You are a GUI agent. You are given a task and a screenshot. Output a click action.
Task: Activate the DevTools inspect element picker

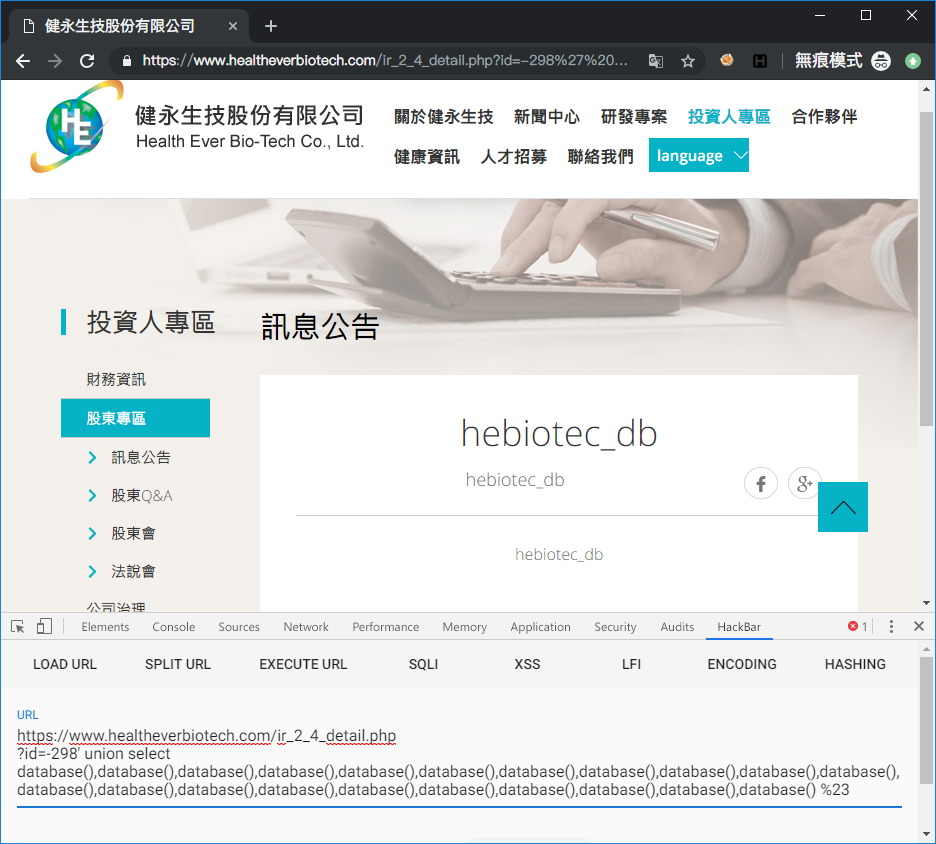18,627
